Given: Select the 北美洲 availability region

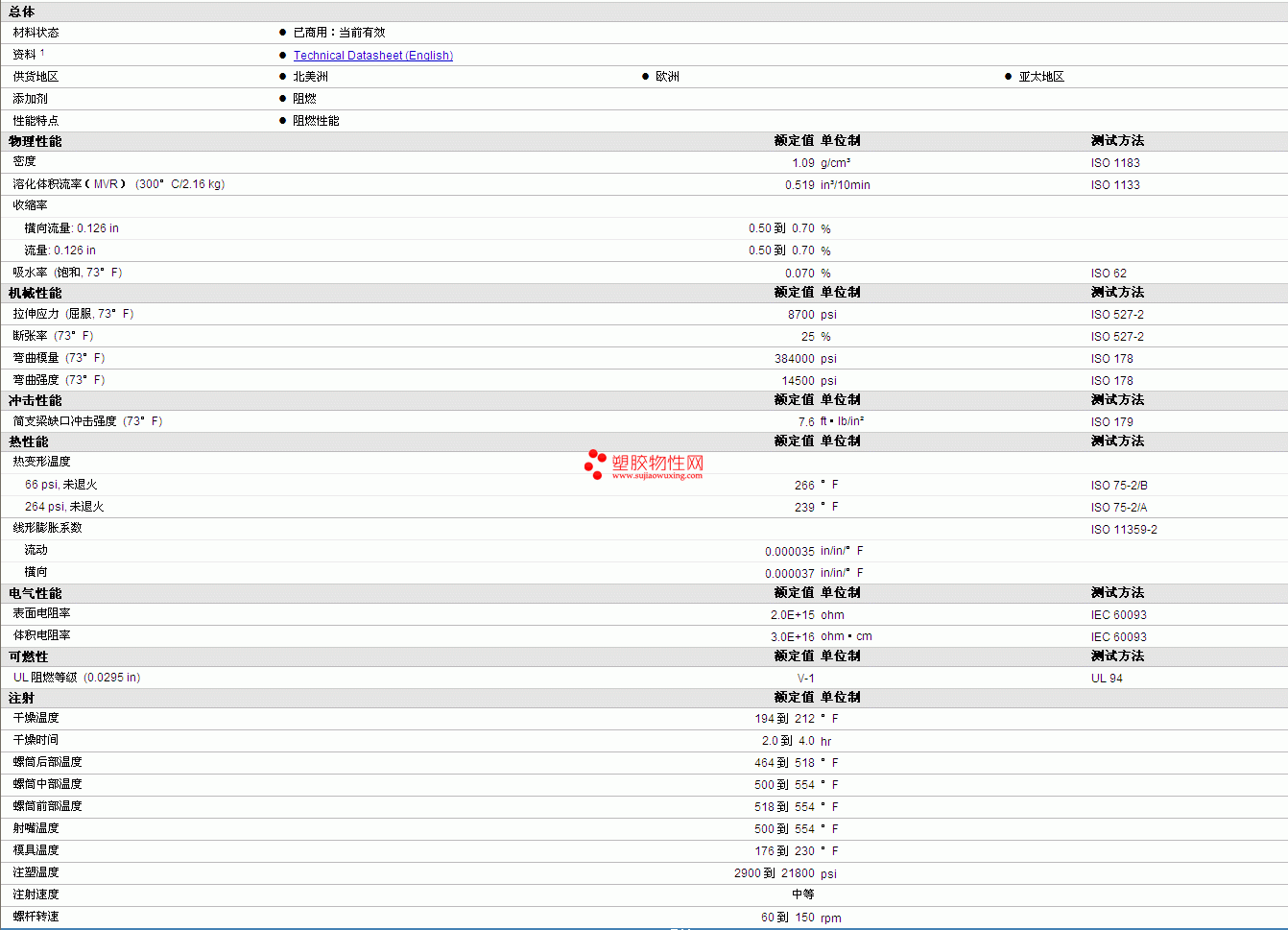Looking at the screenshot, I should click(x=310, y=77).
